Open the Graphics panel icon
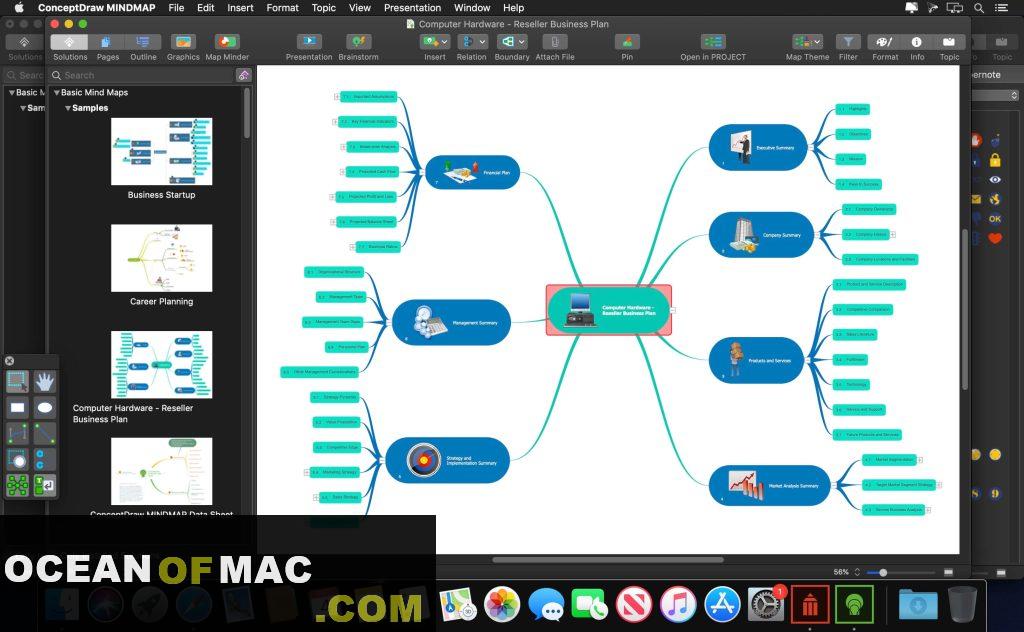Screen dimensions: 1024x632 click(183, 42)
